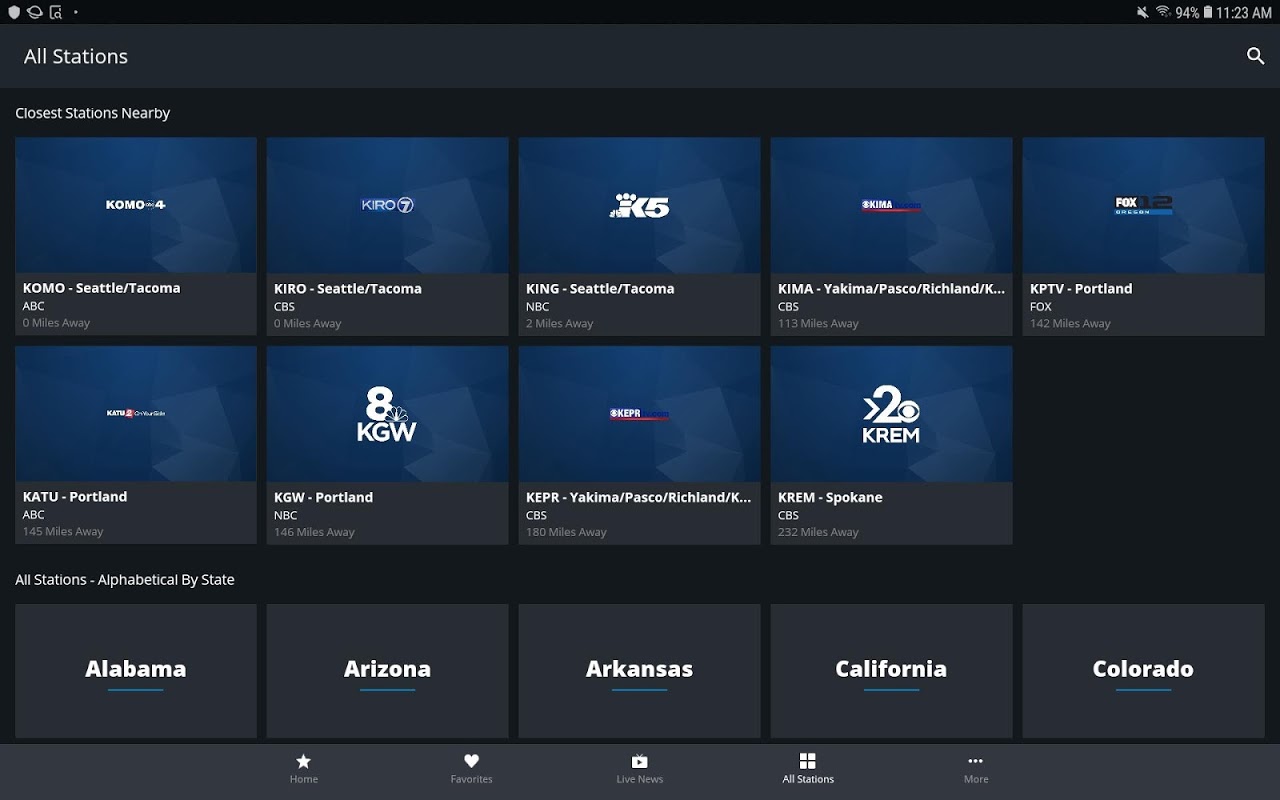Click the 'All Stations' page title
This screenshot has width=1280, height=800.
76,57
